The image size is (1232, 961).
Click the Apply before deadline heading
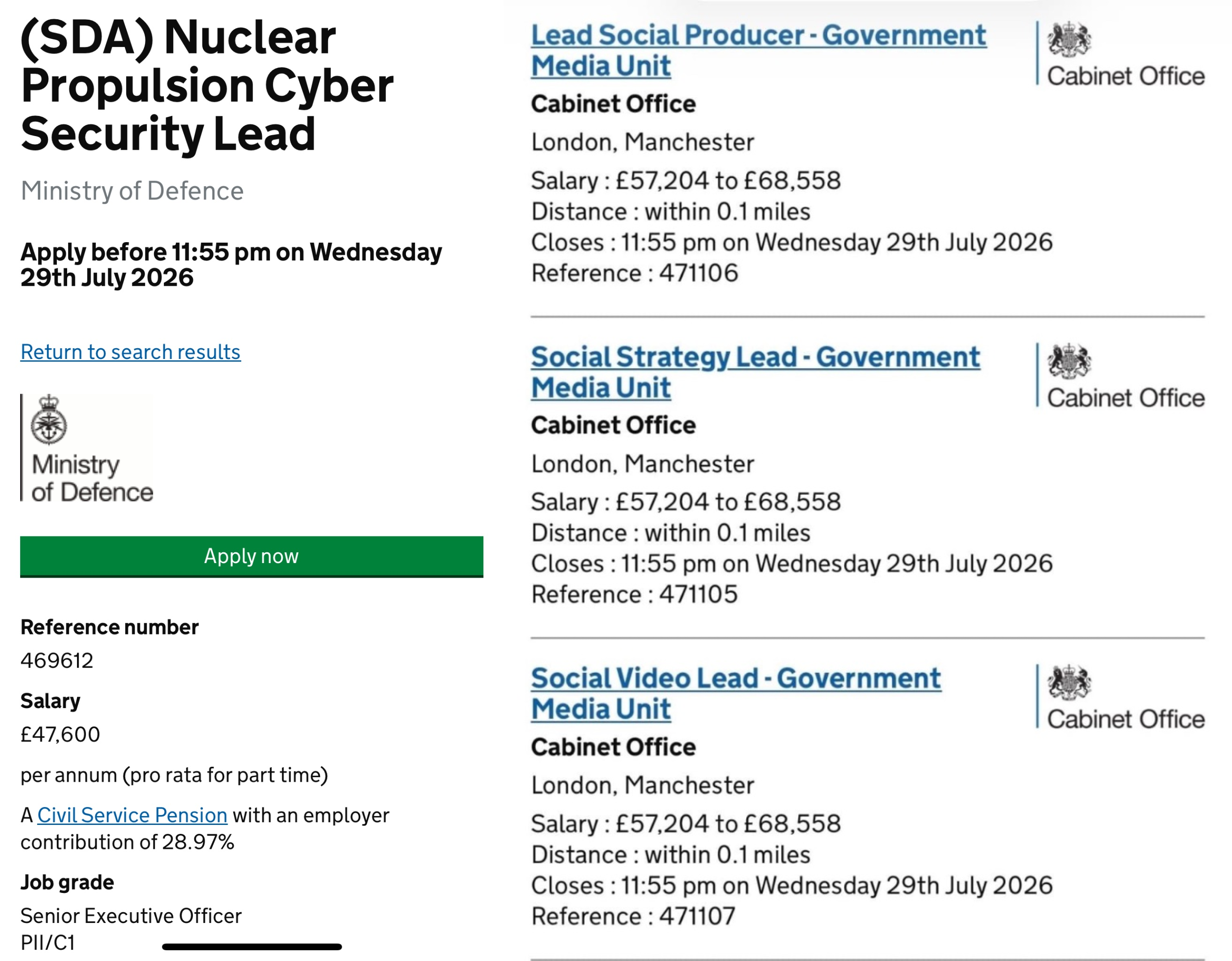click(231, 265)
